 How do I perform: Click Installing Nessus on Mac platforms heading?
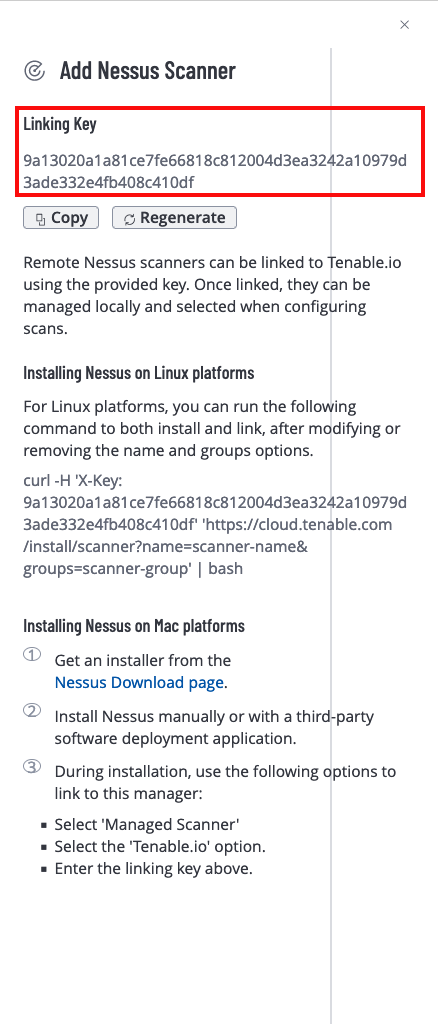(x=134, y=625)
